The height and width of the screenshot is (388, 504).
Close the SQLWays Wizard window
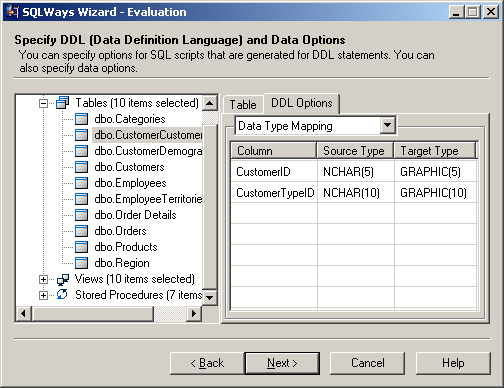[491, 12]
